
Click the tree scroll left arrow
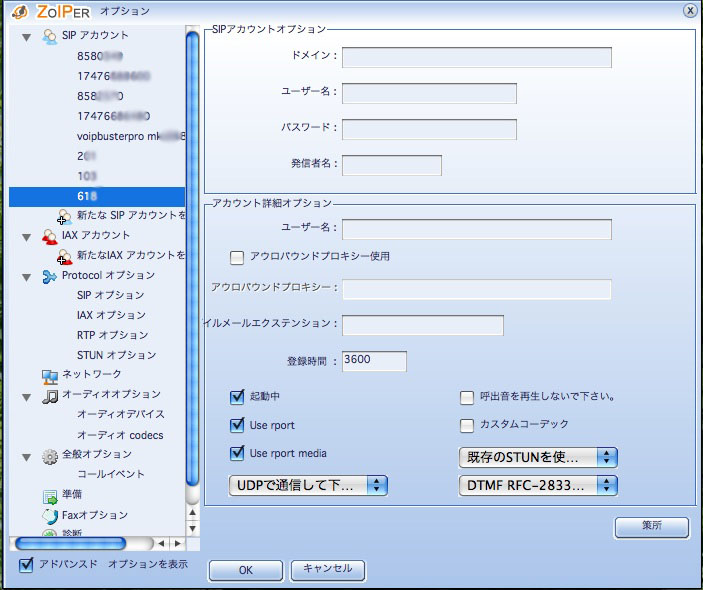pyautogui.click(x=161, y=543)
